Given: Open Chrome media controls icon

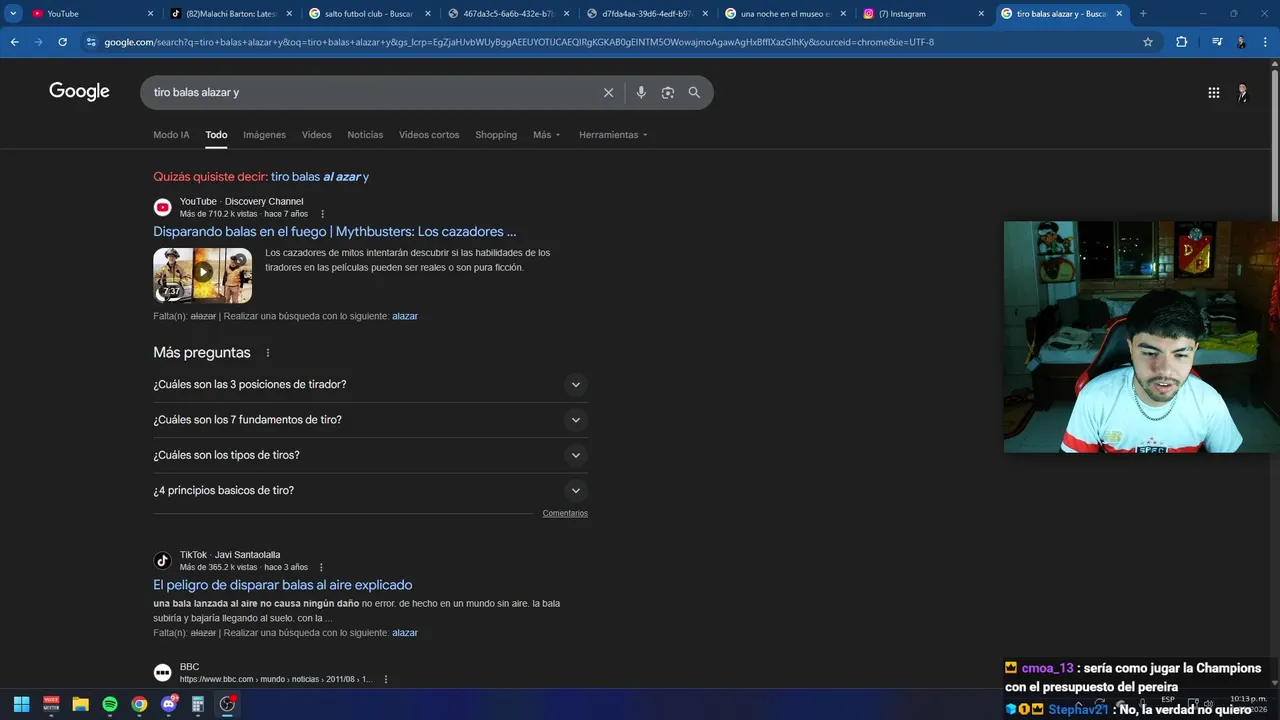Looking at the screenshot, I should [1217, 42].
